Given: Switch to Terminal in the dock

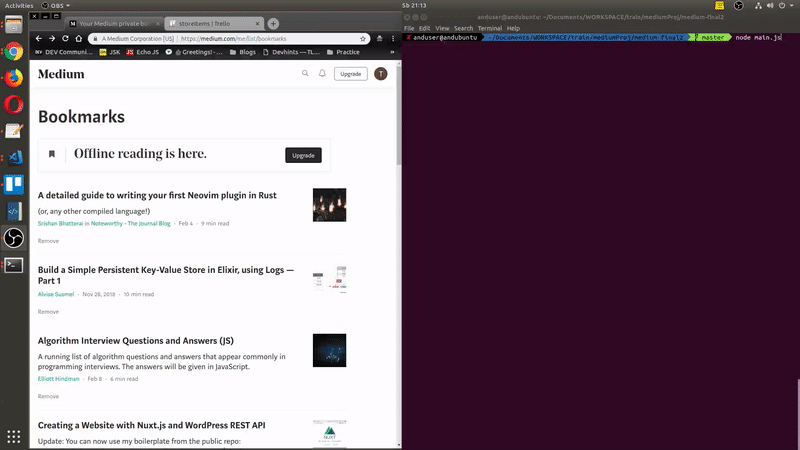Looking at the screenshot, I should point(14,265).
